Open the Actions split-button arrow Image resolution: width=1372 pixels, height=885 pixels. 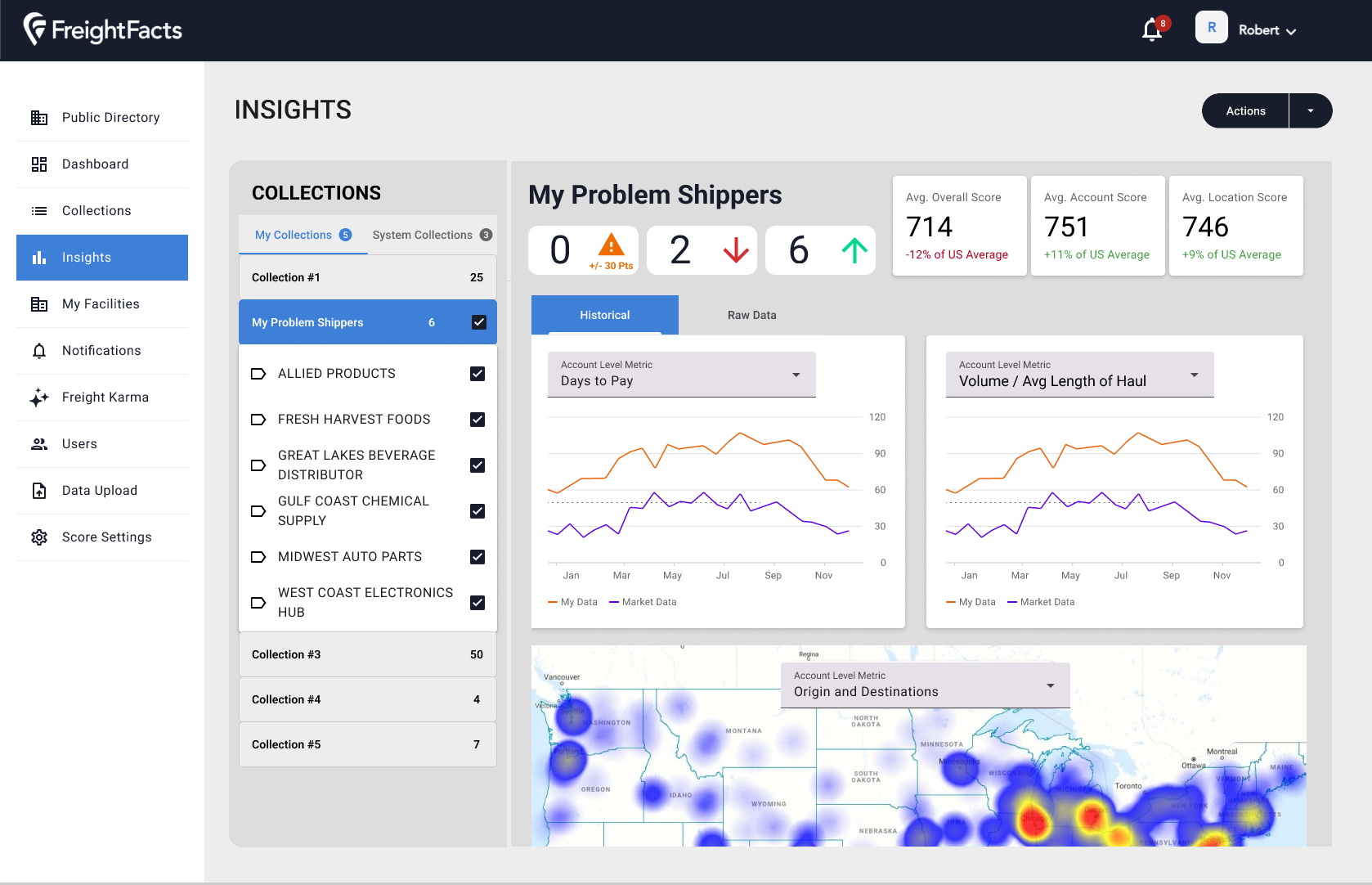click(x=1311, y=111)
